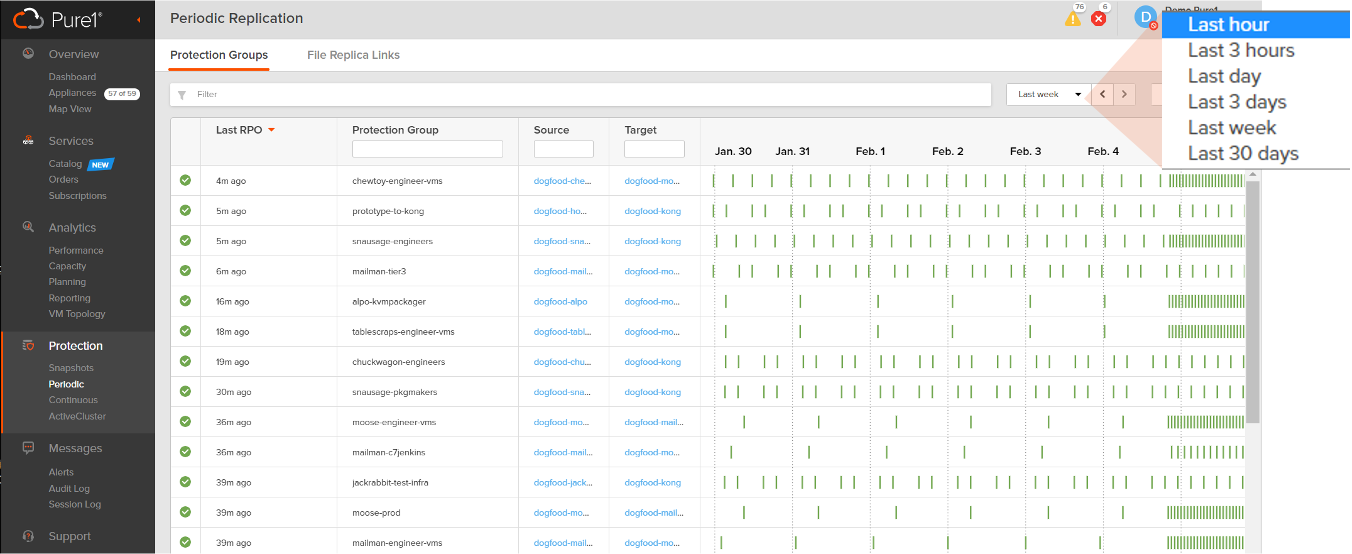1352x554 pixels.
Task: Click the green status icon for jackrabbit-test-infra
Action: point(185,482)
